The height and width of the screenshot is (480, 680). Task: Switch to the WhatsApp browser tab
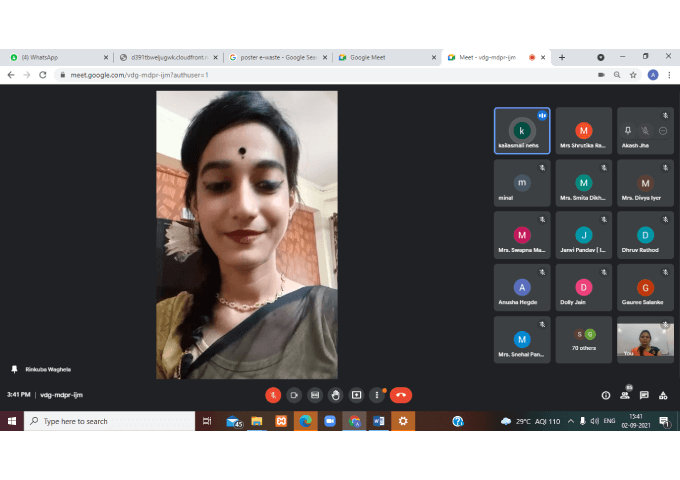(45, 57)
